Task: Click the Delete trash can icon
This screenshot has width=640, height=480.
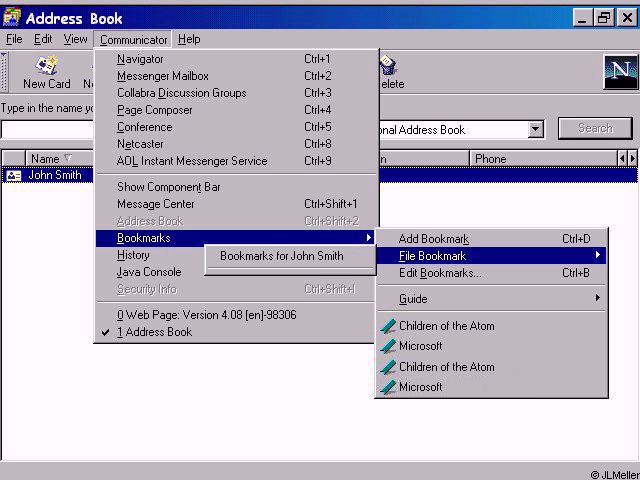Action: tap(387, 64)
